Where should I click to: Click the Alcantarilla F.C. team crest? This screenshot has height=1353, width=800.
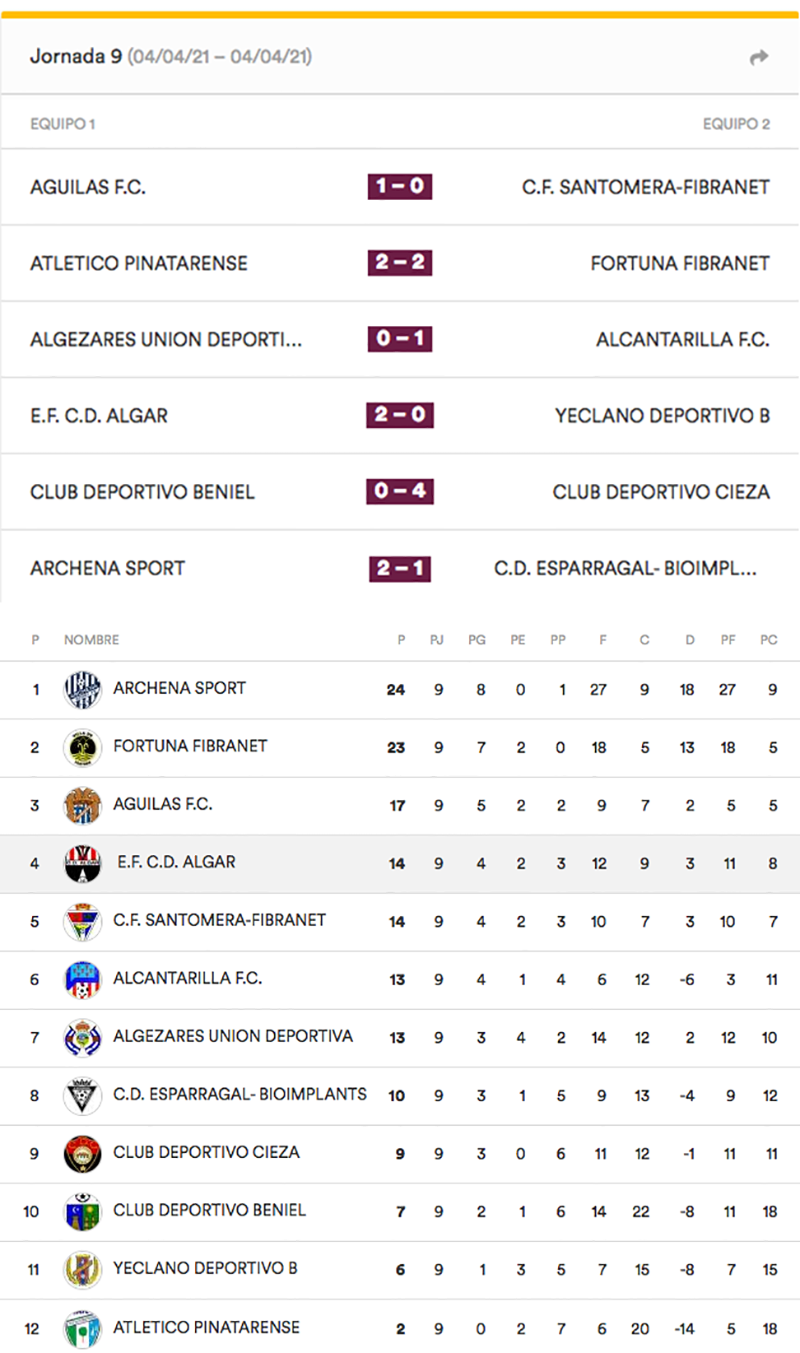point(82,979)
